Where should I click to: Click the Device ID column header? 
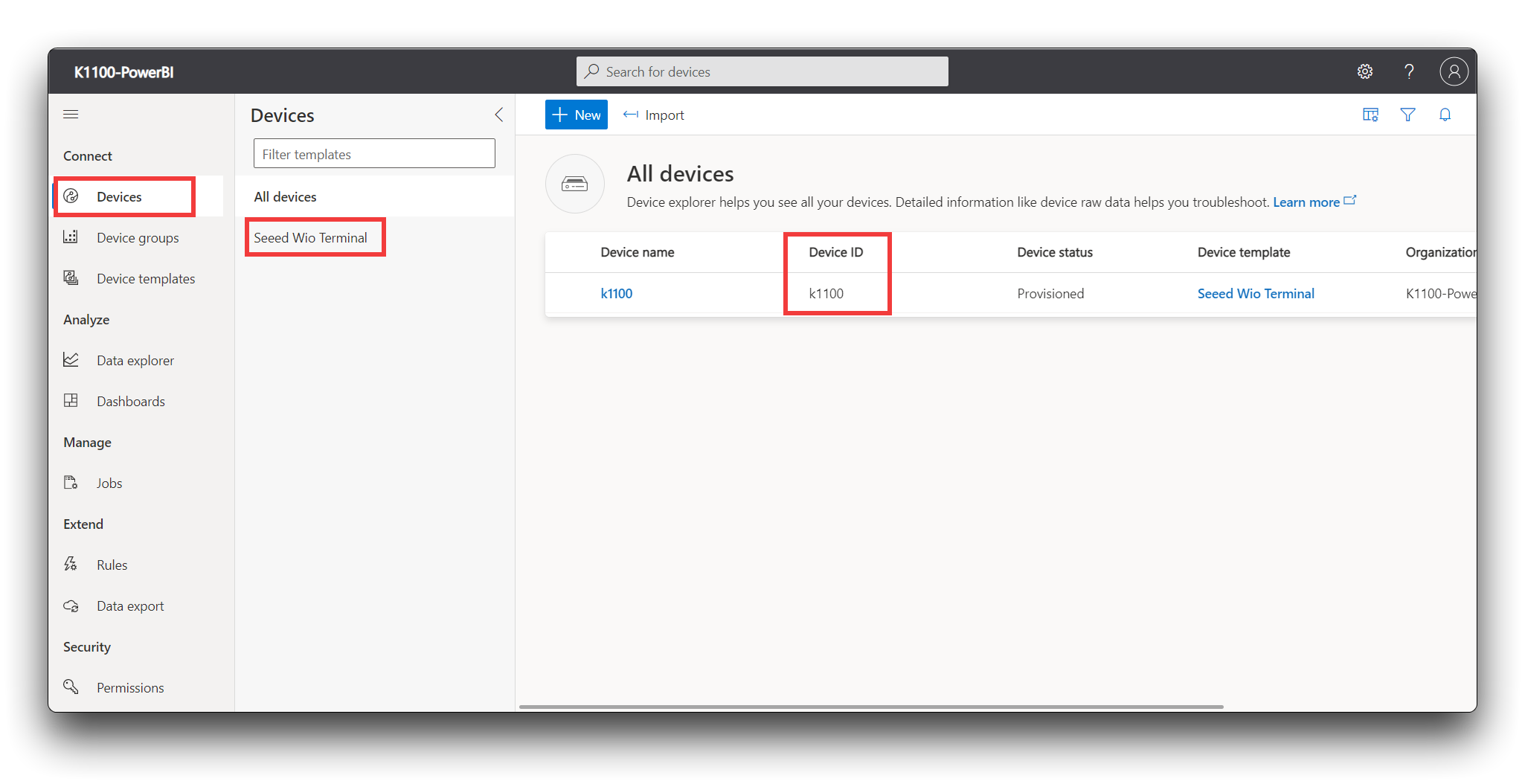[x=836, y=252]
